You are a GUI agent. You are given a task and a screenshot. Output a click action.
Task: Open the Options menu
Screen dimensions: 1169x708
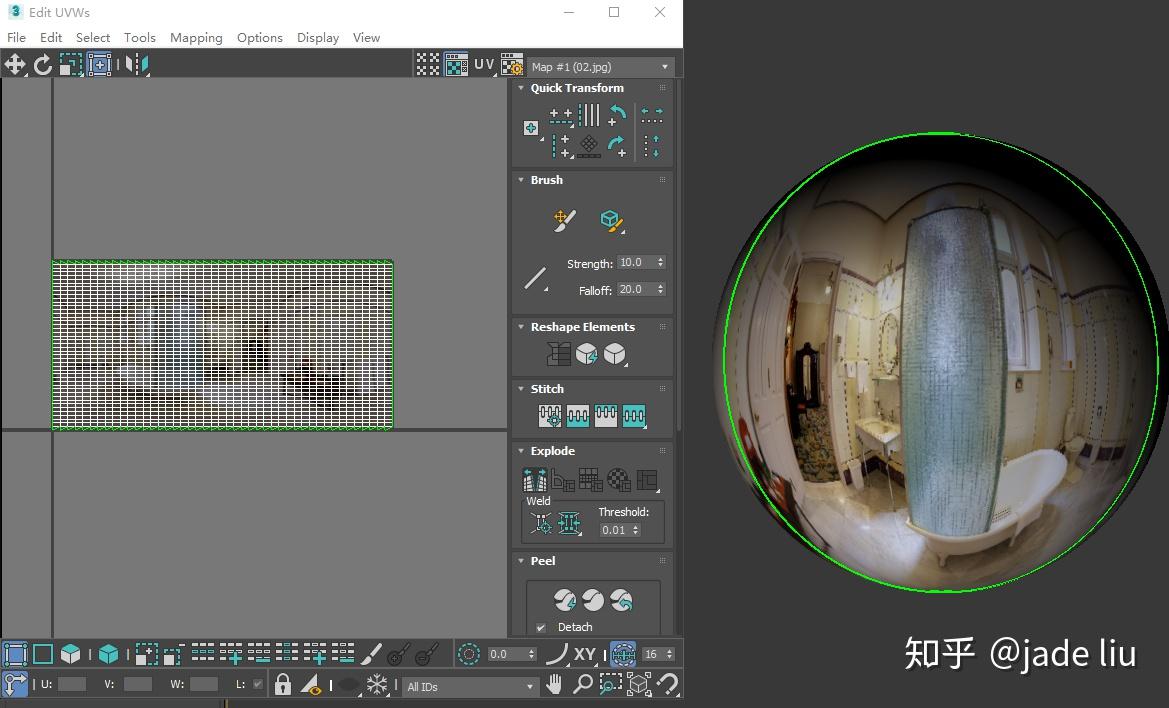click(x=259, y=37)
